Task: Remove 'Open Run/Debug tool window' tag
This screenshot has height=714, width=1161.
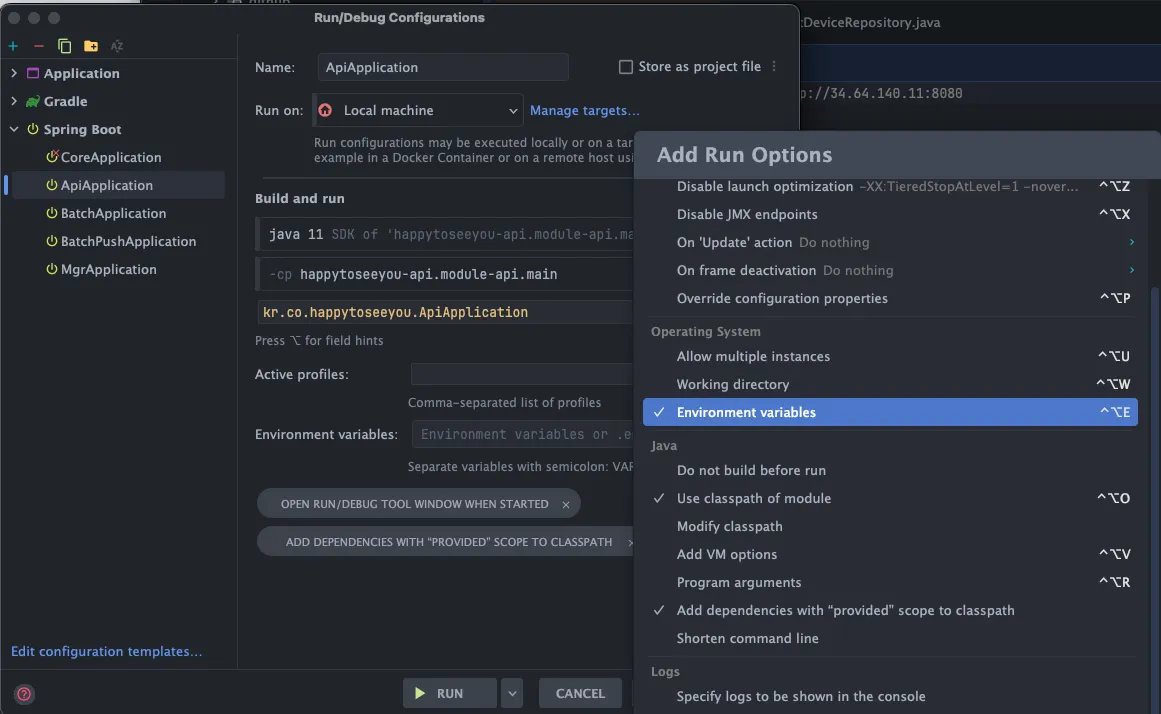Action: (566, 504)
